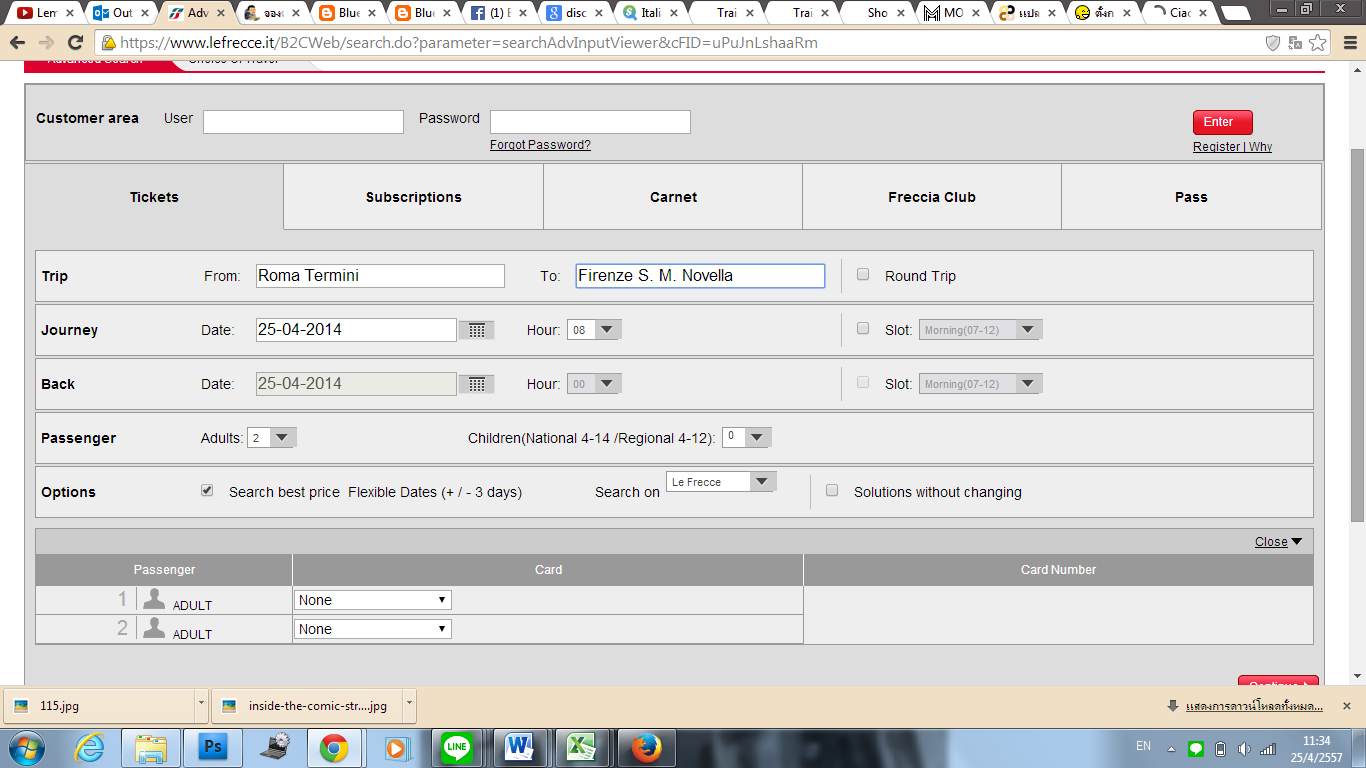The width and height of the screenshot is (1366, 768).
Task: Bookmark this page with star icon
Action: [x=1318, y=43]
